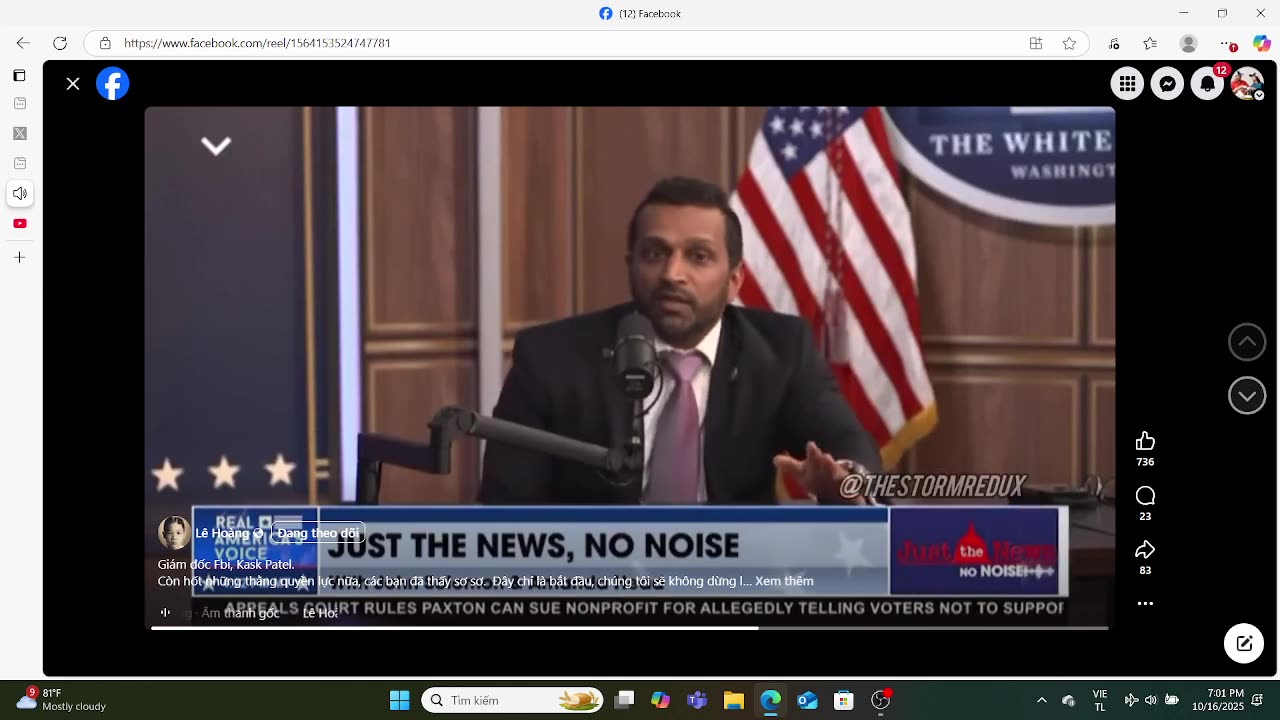Click the 'Đang theo dõi' following button

click(x=317, y=533)
